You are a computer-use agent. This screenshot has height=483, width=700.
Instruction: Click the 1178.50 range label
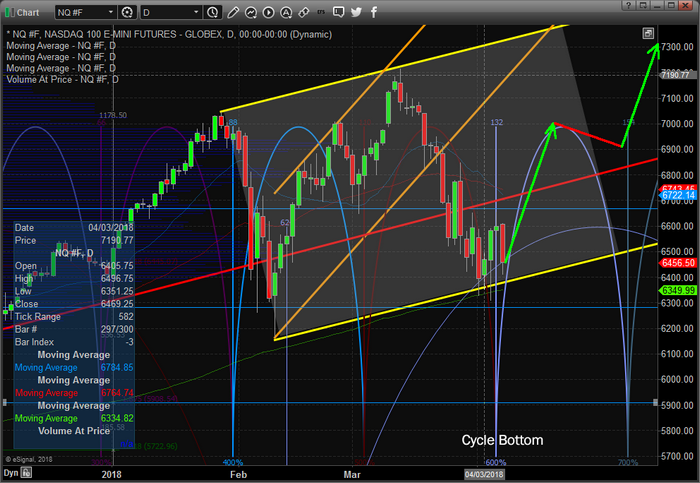point(112,115)
